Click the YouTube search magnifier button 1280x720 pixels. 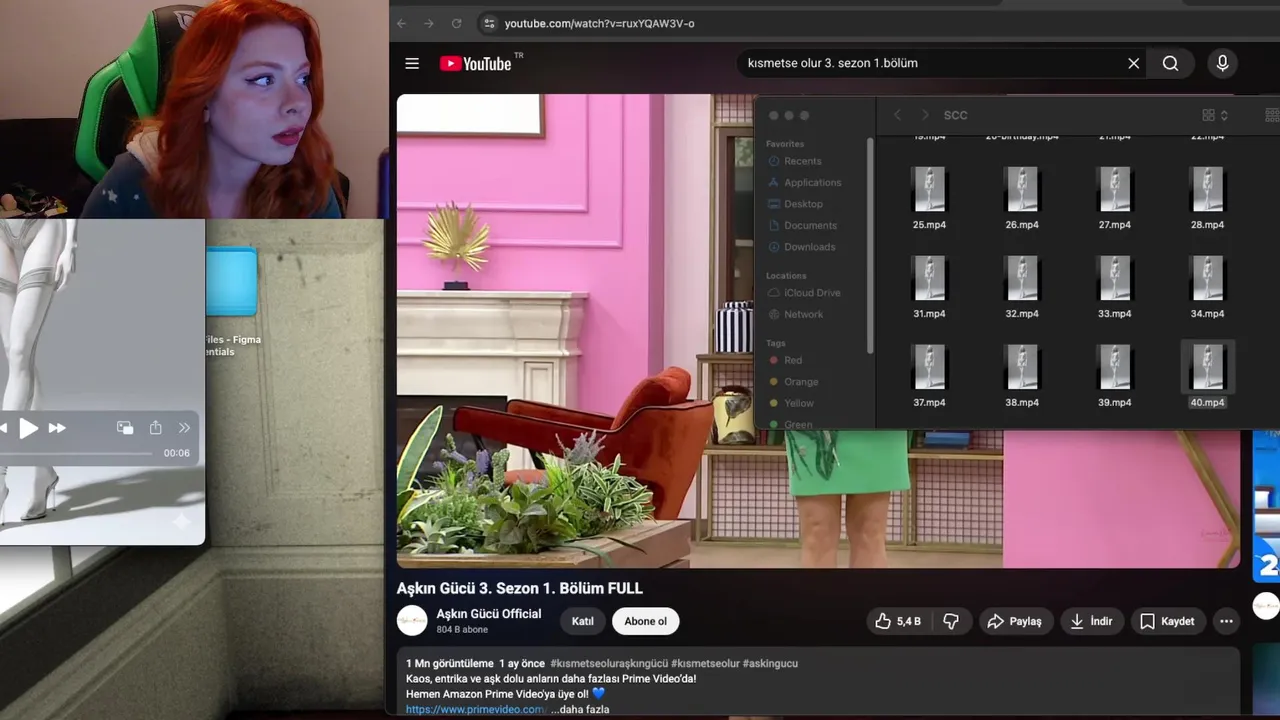click(x=1170, y=63)
